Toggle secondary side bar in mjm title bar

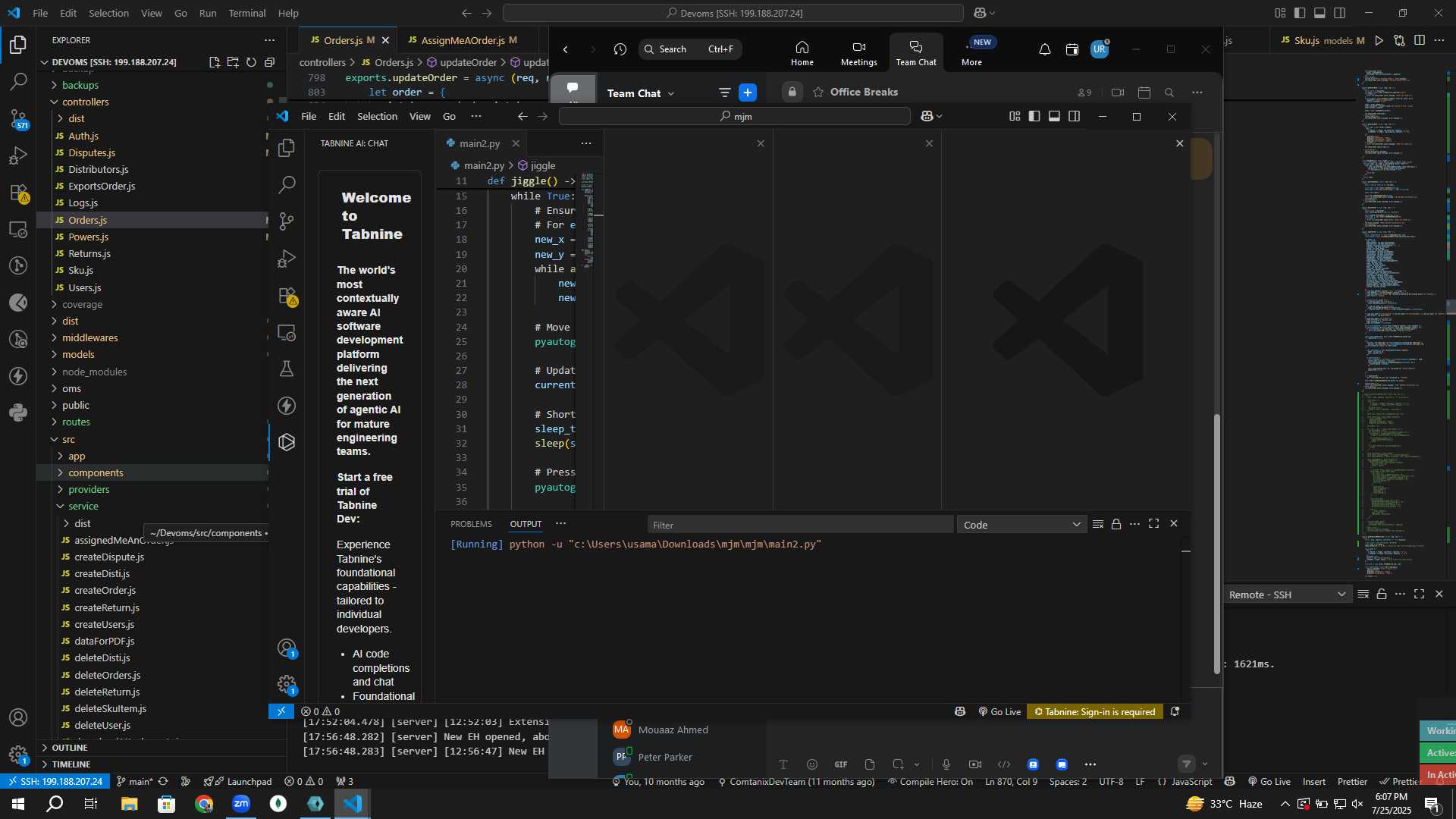pyautogui.click(x=1074, y=116)
